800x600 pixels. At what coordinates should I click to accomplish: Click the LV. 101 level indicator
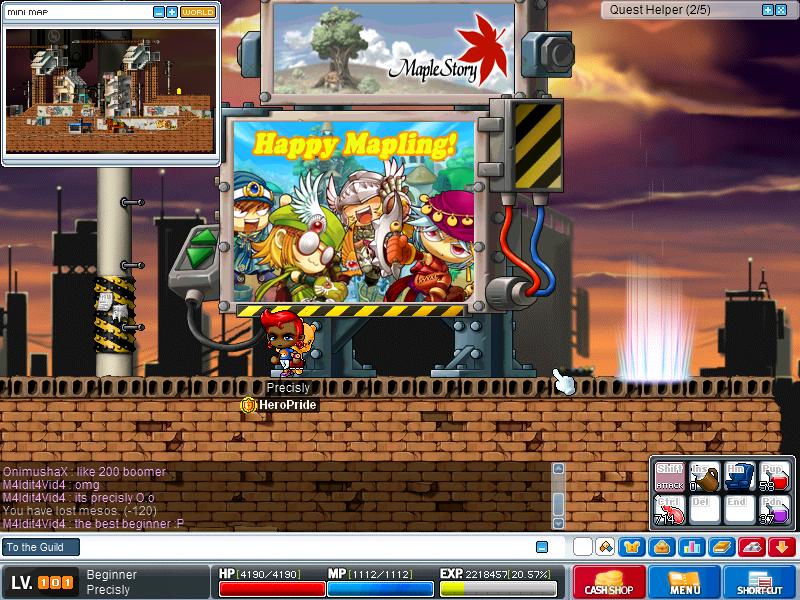tap(42, 582)
